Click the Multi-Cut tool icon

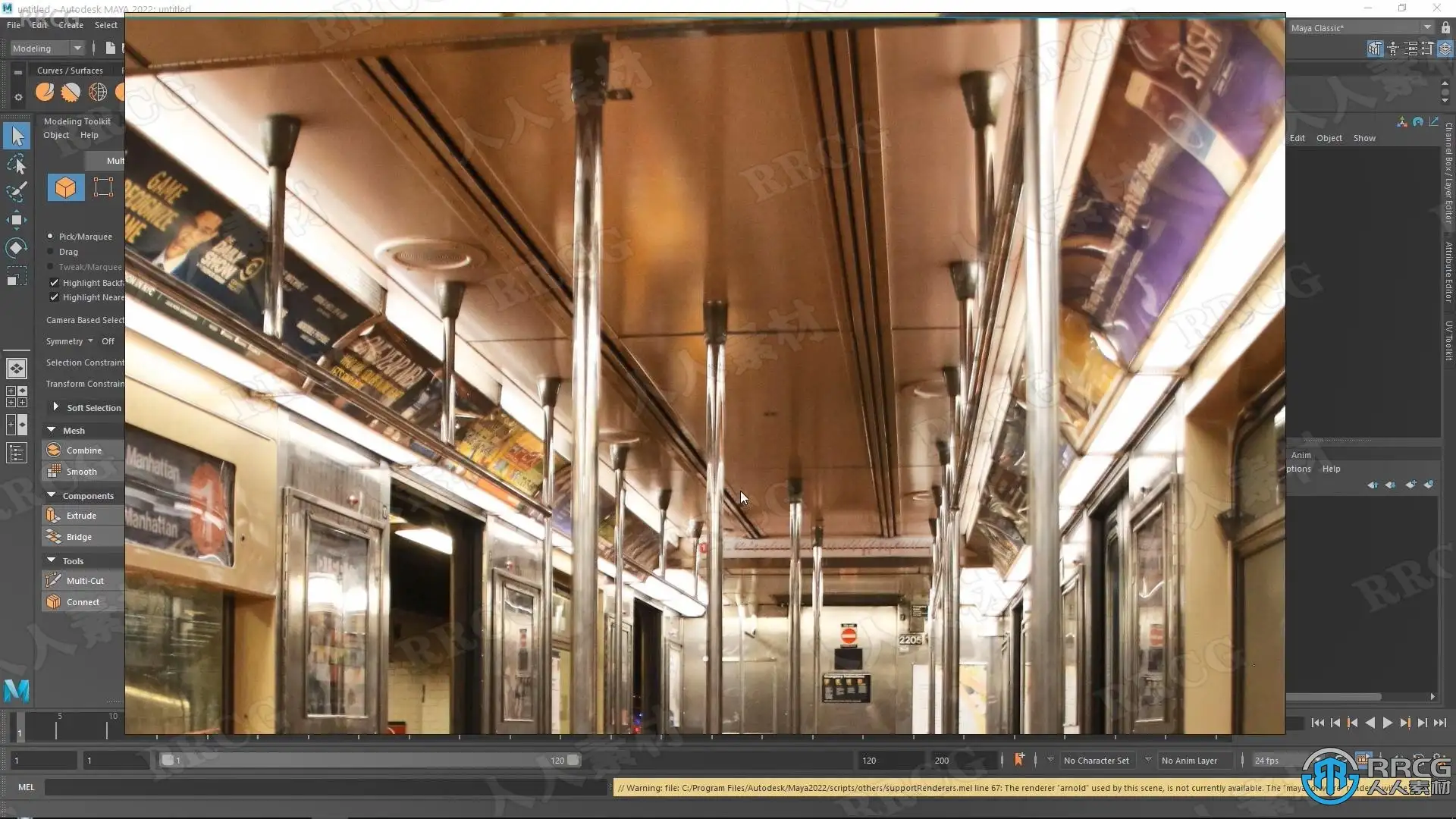[x=54, y=581]
